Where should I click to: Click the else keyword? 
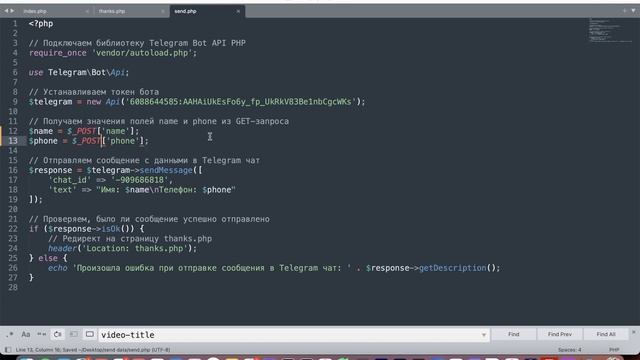(48, 258)
